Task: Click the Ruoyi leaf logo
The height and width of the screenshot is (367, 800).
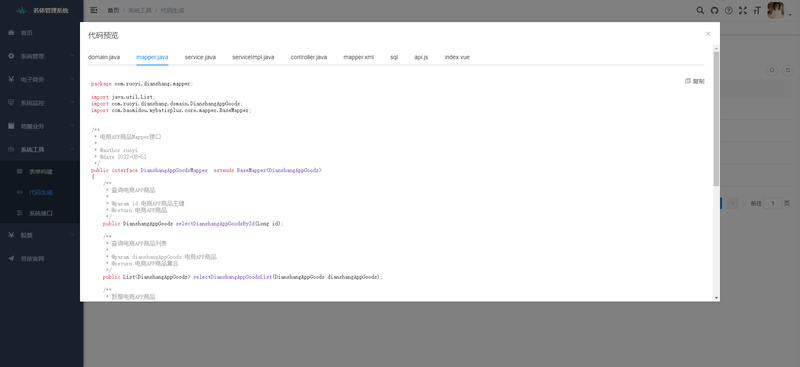Action: 21,10
